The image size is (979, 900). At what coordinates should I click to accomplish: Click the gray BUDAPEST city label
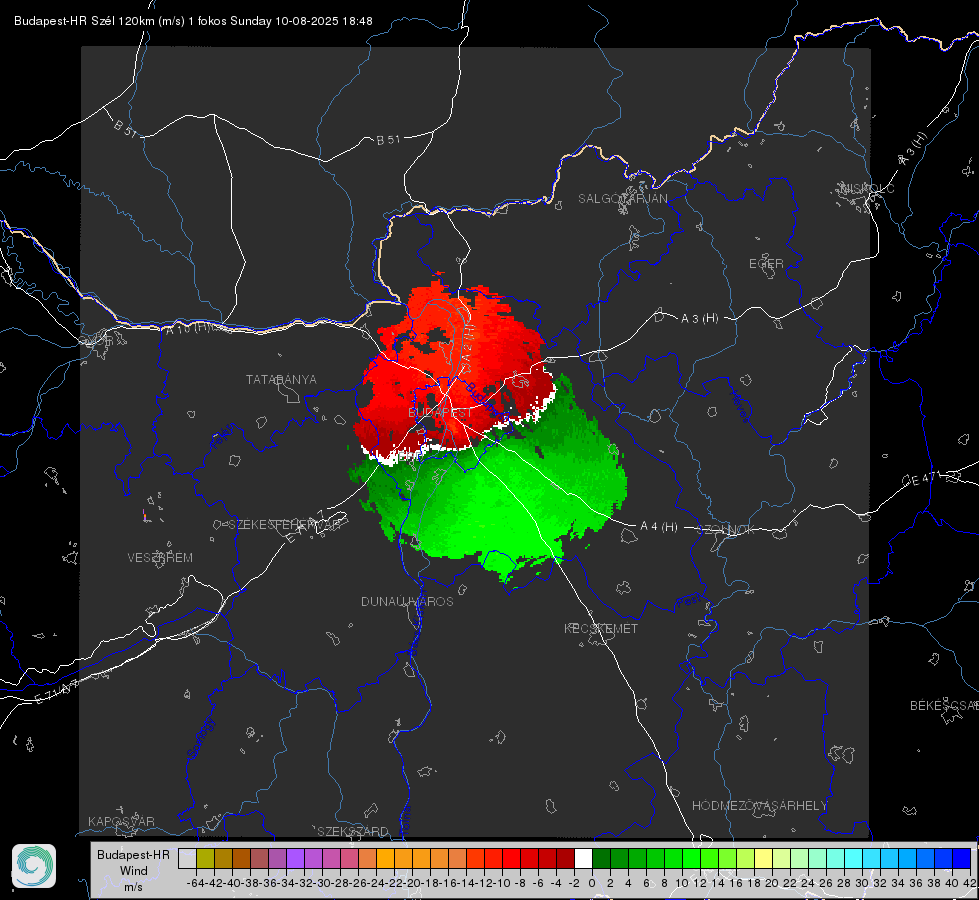point(440,412)
